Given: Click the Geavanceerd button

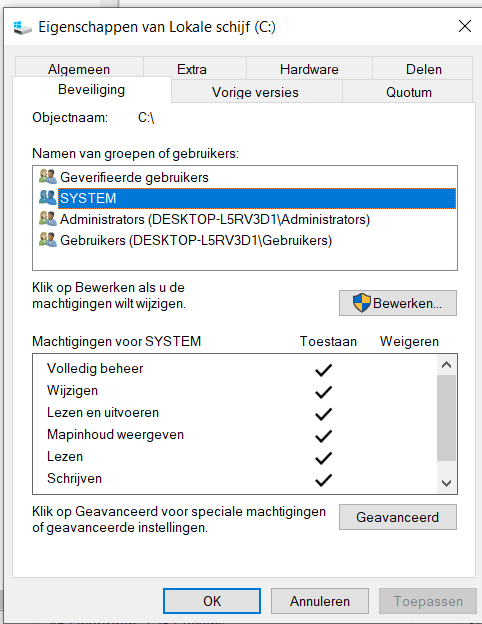Looking at the screenshot, I should 398,517.
